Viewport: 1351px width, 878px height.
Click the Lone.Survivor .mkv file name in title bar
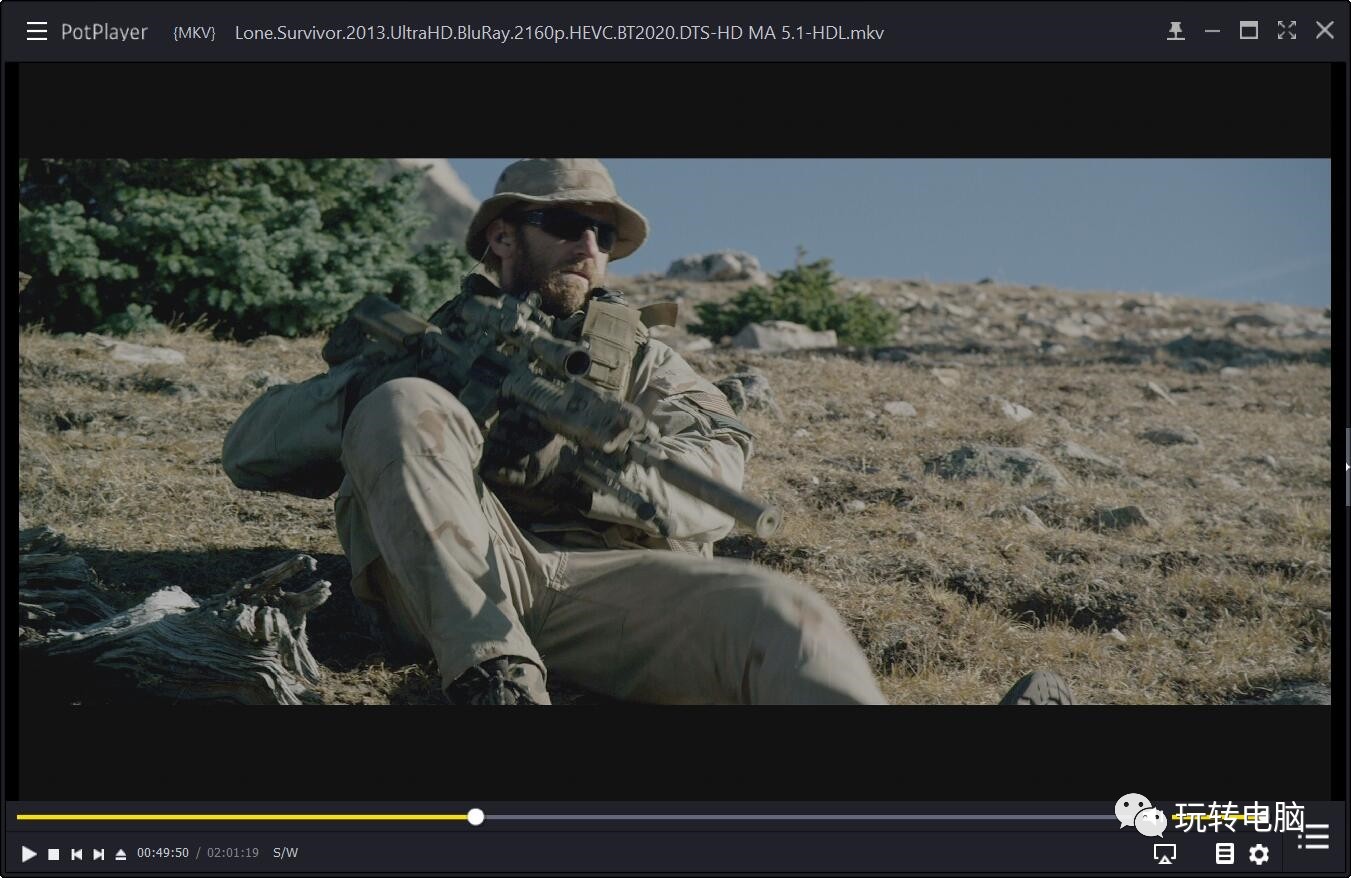559,32
